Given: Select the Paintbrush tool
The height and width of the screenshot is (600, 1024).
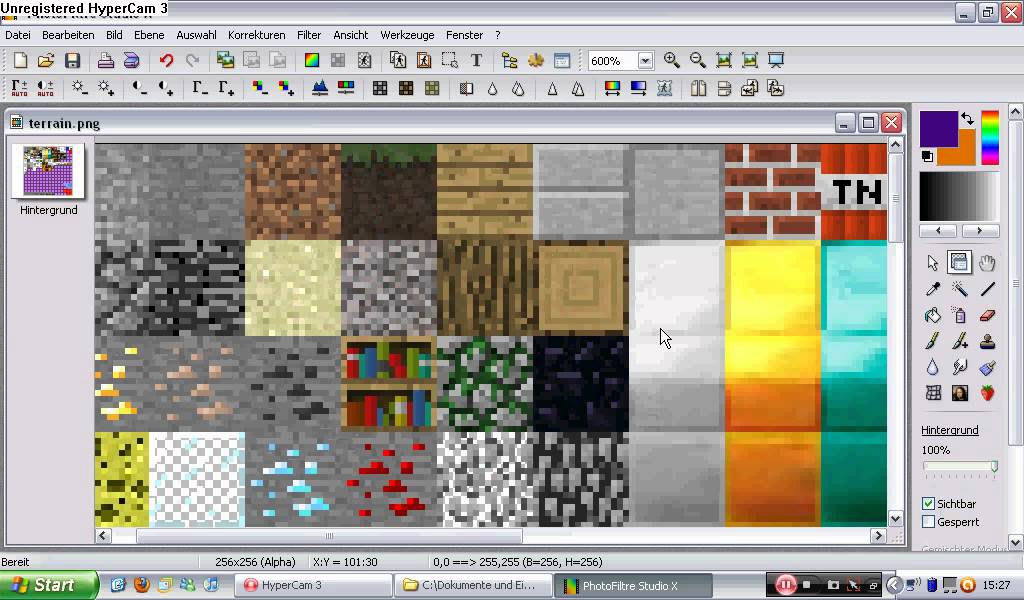Looking at the screenshot, I should [x=933, y=341].
